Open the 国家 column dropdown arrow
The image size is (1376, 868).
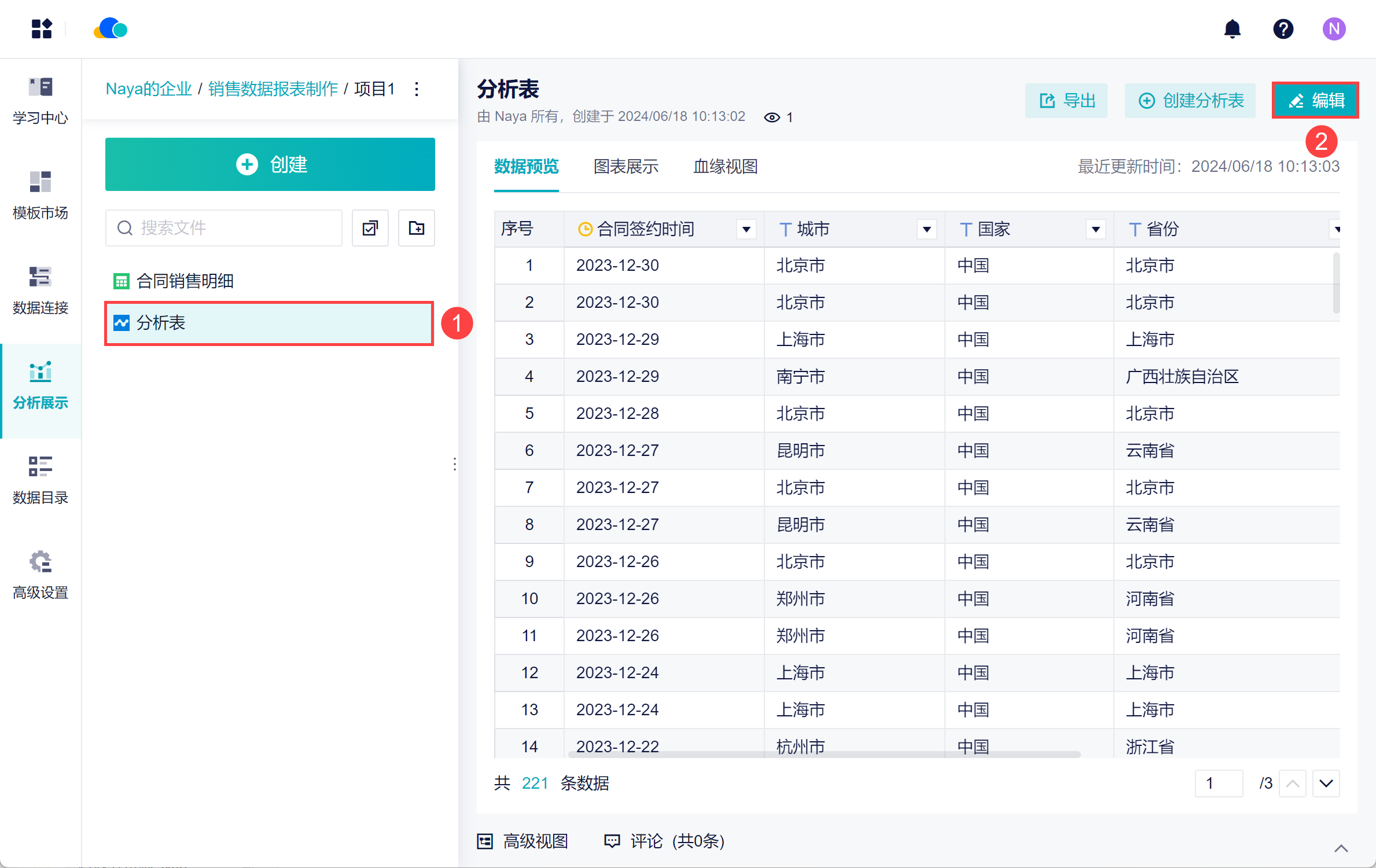click(x=1095, y=230)
